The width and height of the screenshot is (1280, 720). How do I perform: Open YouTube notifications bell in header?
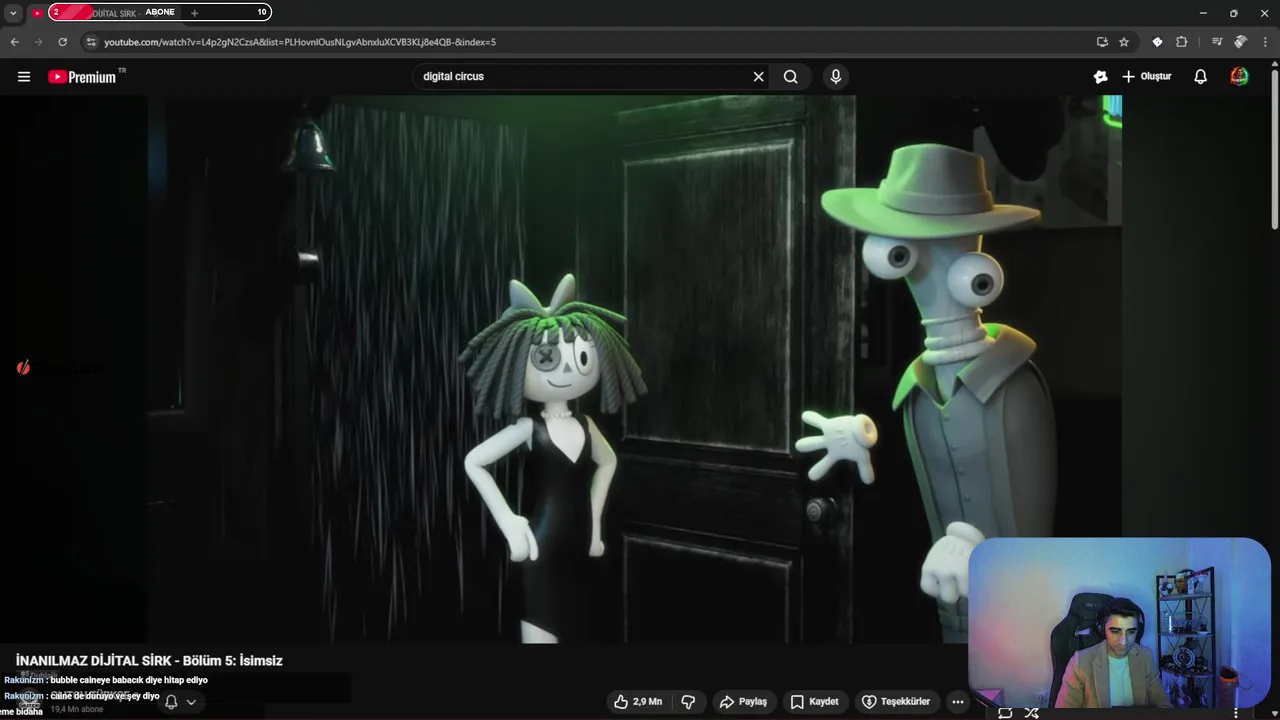click(1200, 77)
